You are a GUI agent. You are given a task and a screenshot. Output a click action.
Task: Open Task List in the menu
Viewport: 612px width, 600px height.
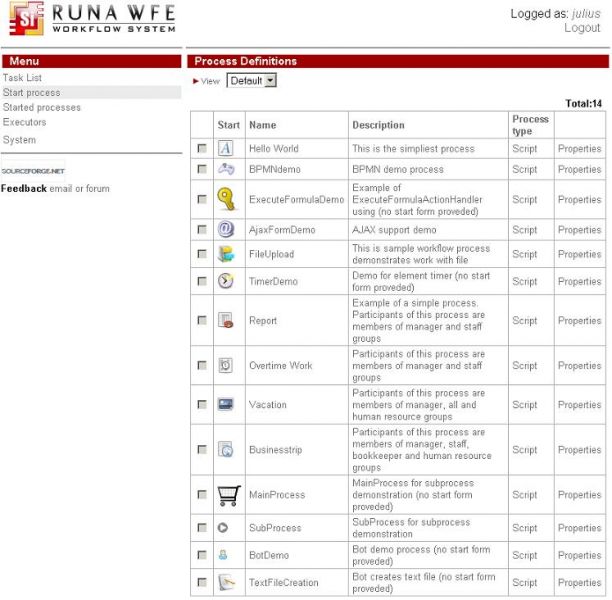pyautogui.click(x=23, y=77)
